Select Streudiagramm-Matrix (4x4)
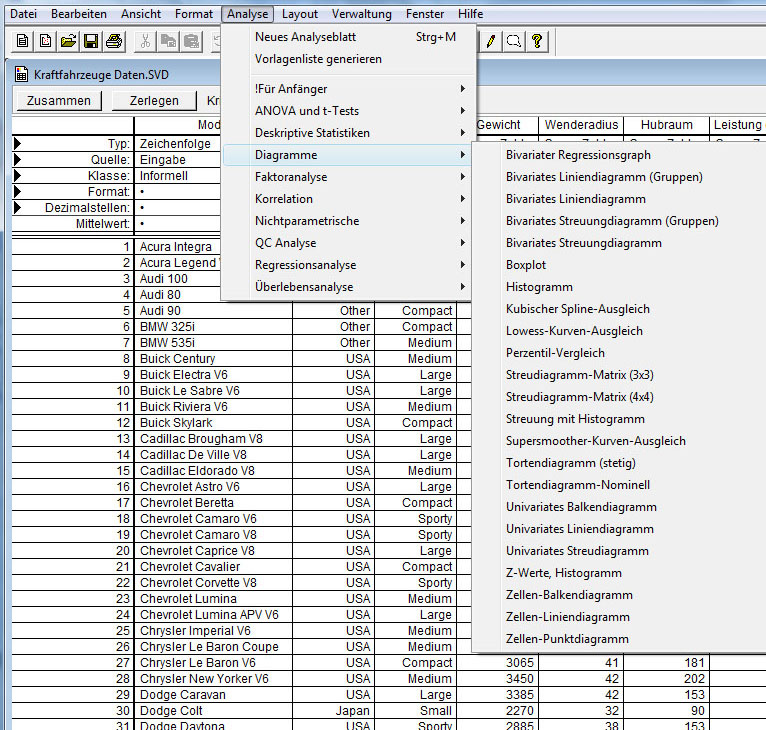766x730 pixels. 618,397
